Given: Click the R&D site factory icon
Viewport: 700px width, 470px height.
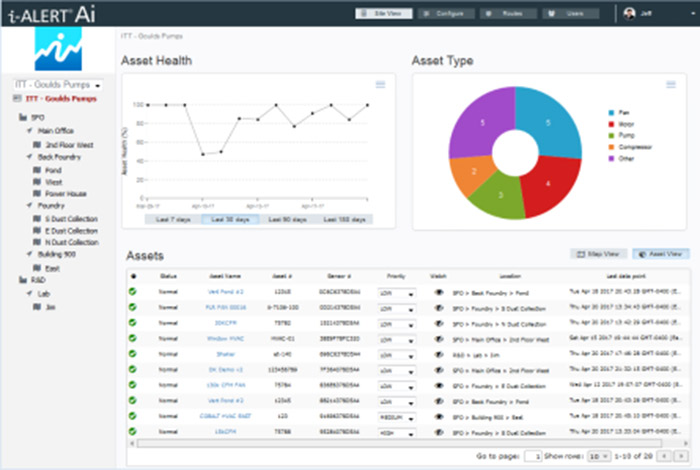Looking at the screenshot, I should [x=23, y=280].
